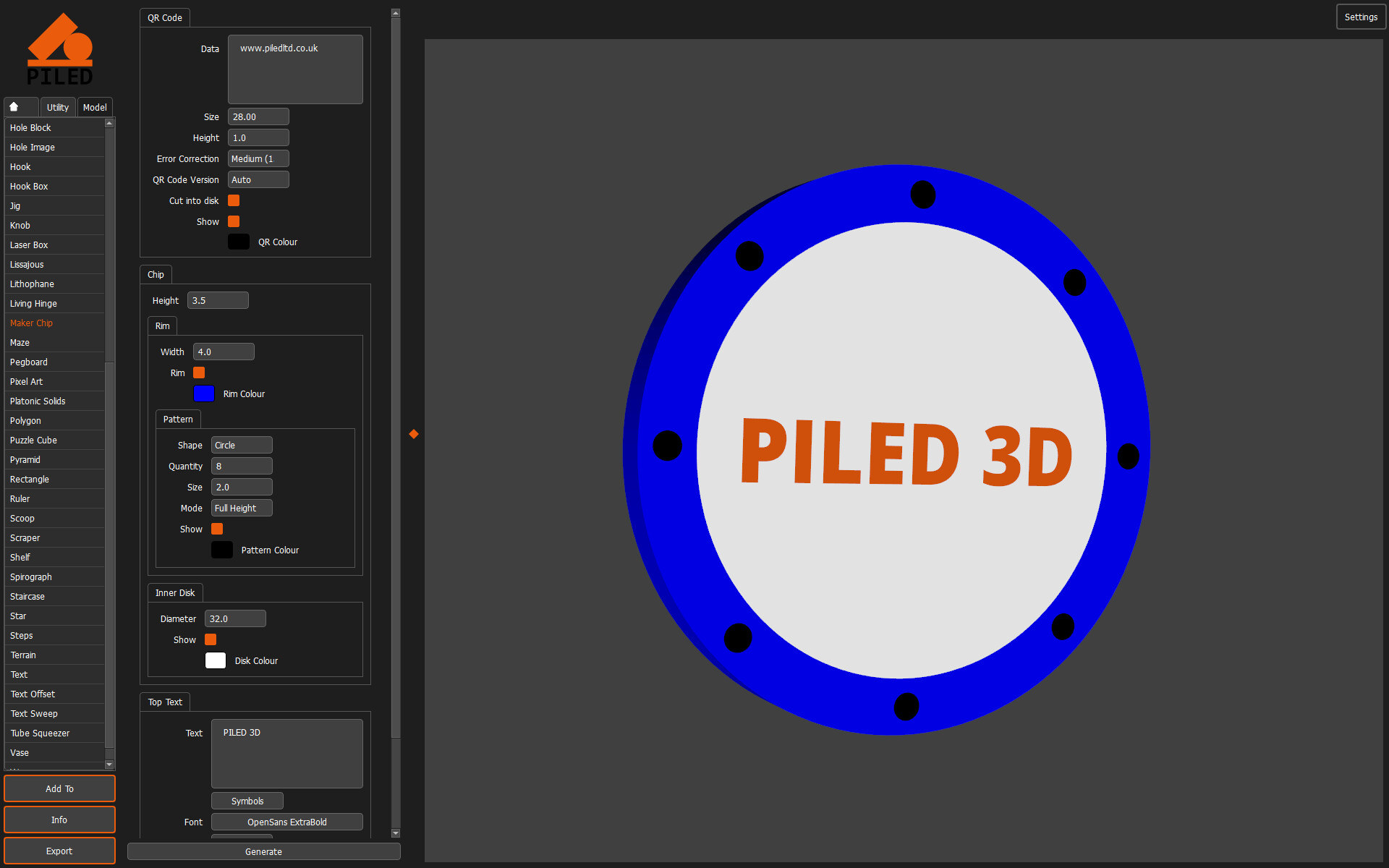The width and height of the screenshot is (1389, 868).
Task: Toggle the Rim checkbox
Action: tap(199, 373)
